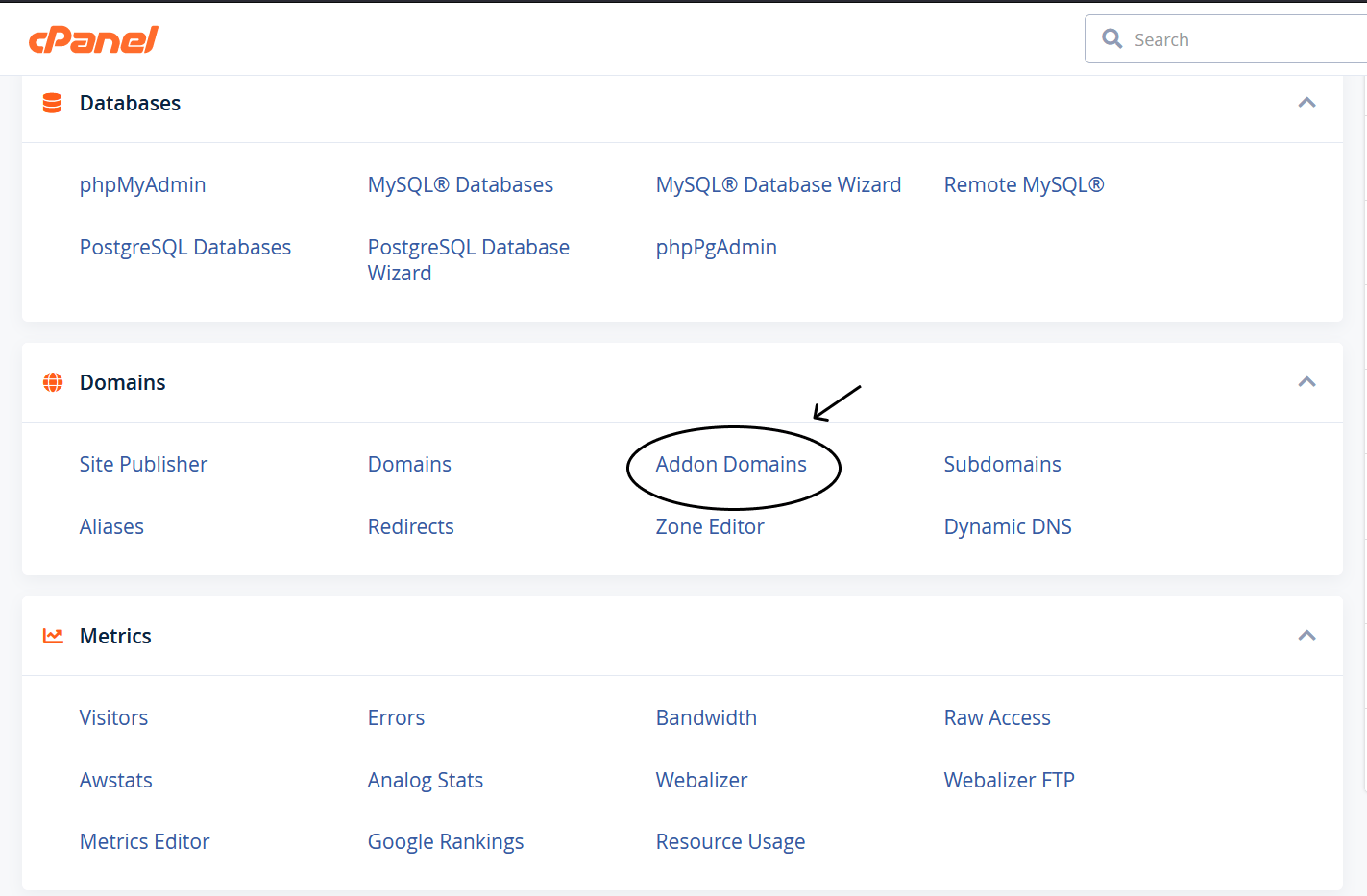Open Raw Access logs
Viewport: 1367px width, 896px height.
tap(997, 717)
